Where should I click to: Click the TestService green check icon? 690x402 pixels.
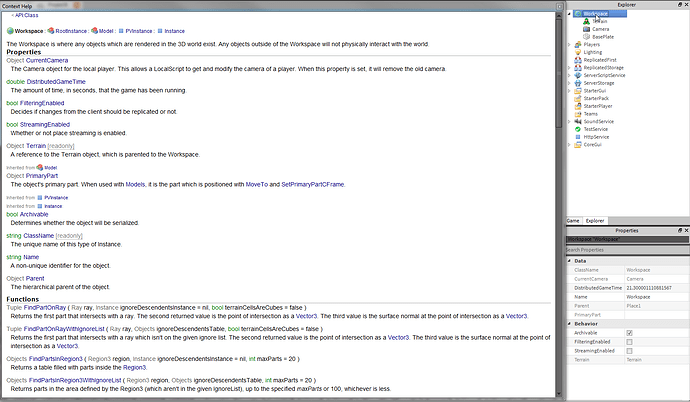[578, 129]
